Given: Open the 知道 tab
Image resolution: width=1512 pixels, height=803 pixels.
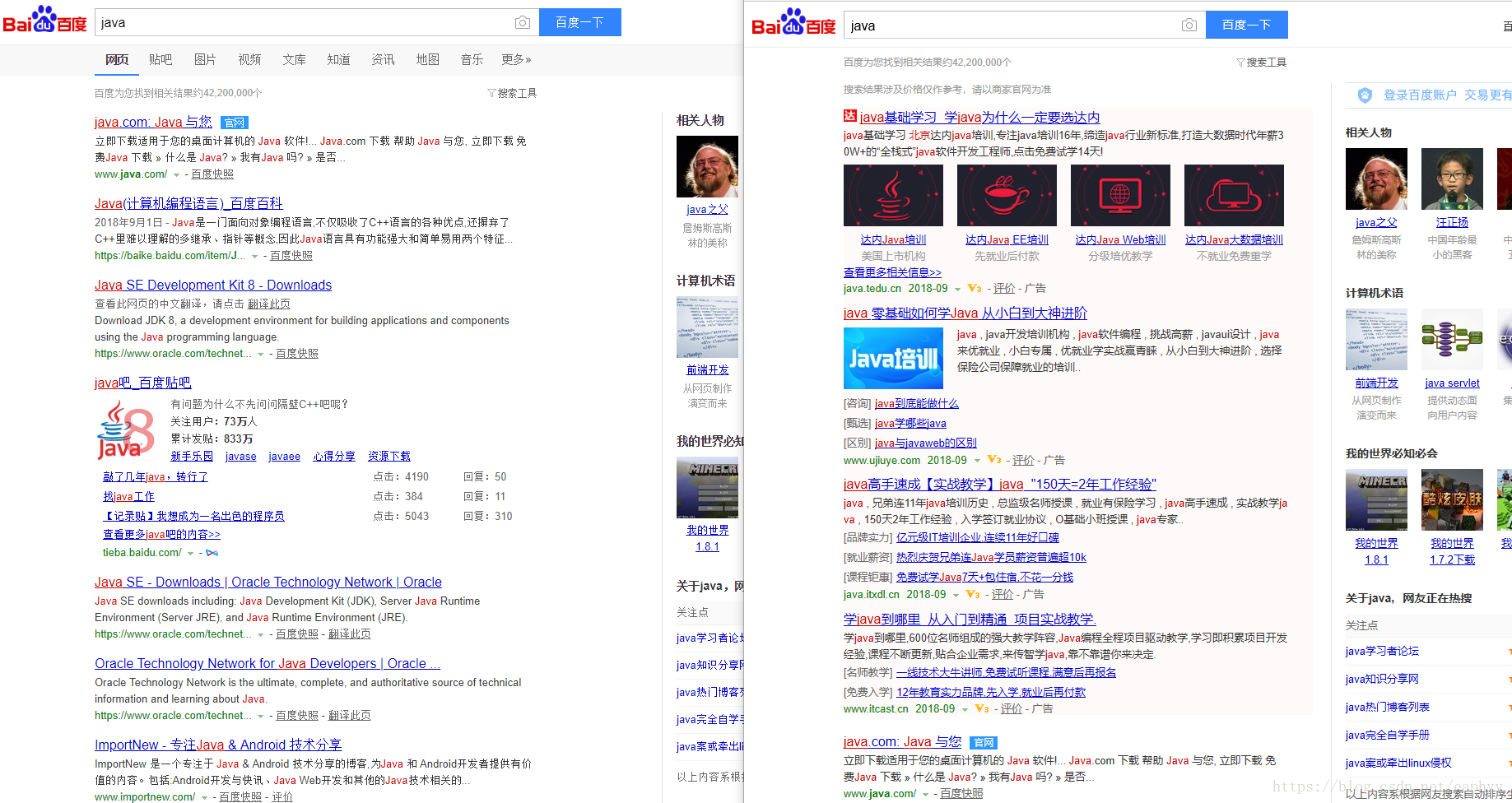Looking at the screenshot, I should coord(338,59).
